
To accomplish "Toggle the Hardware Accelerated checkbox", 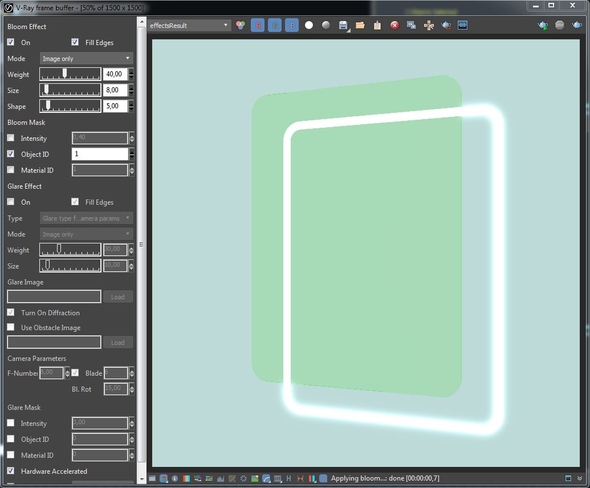I will pos(11,471).
